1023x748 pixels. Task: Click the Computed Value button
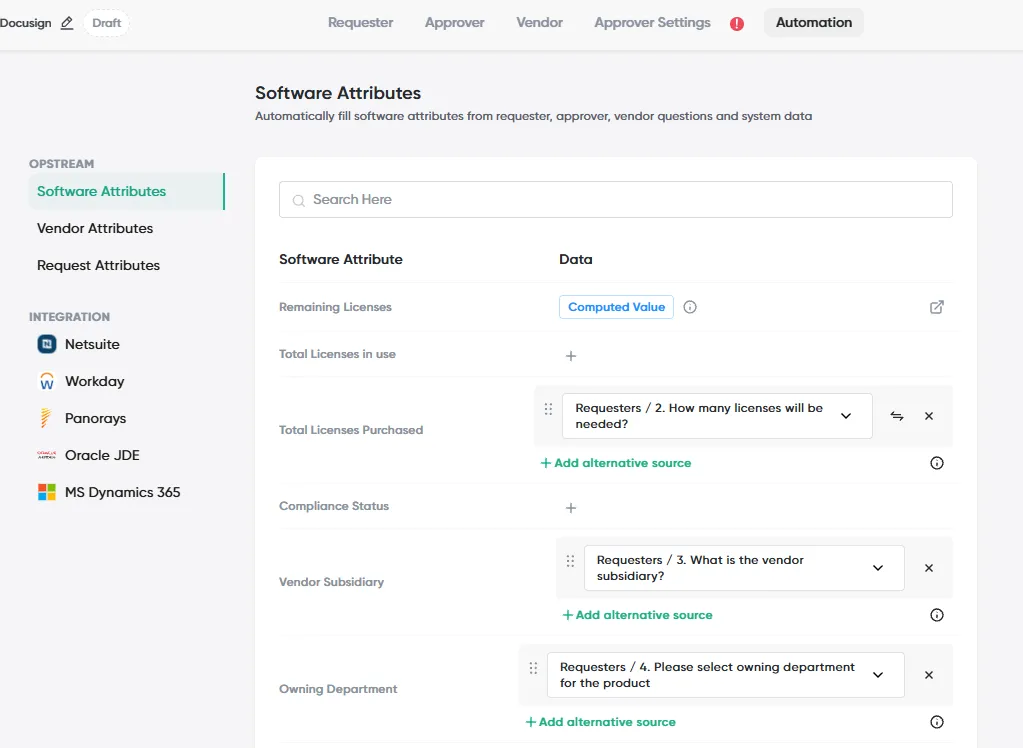tap(616, 307)
